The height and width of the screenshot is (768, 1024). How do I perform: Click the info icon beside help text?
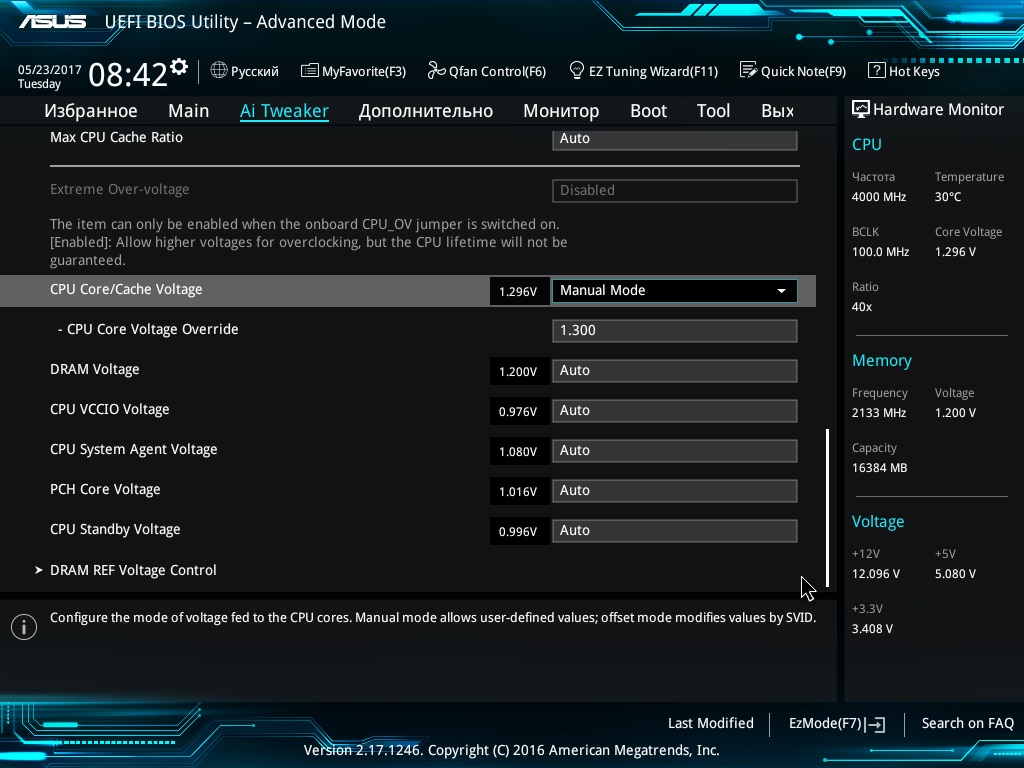click(24, 627)
